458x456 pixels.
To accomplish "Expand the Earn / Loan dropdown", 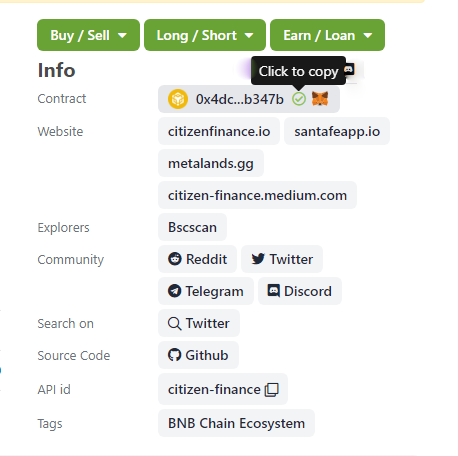I will tap(327, 35).
